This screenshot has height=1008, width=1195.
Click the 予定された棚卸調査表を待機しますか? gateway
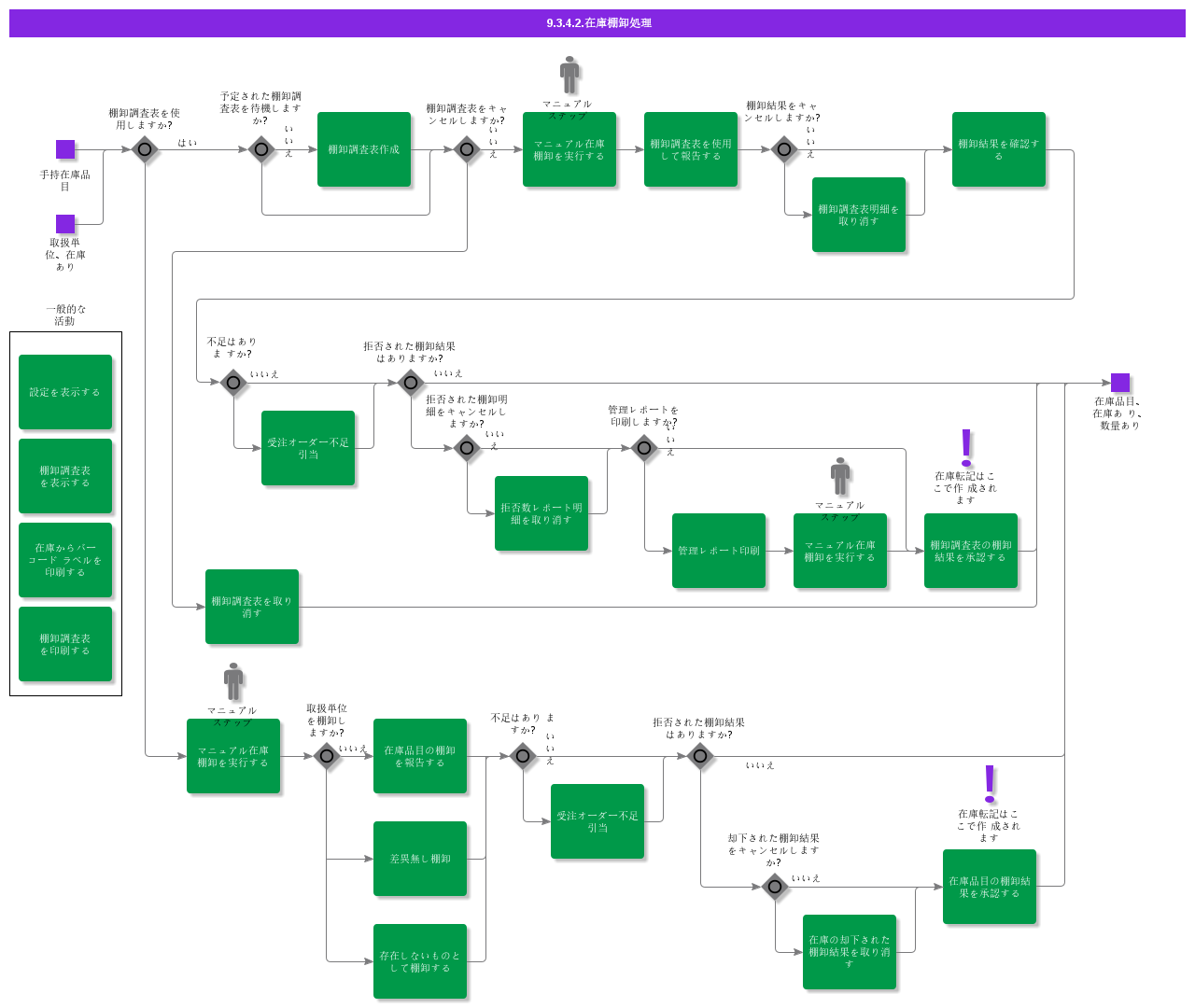click(261, 149)
